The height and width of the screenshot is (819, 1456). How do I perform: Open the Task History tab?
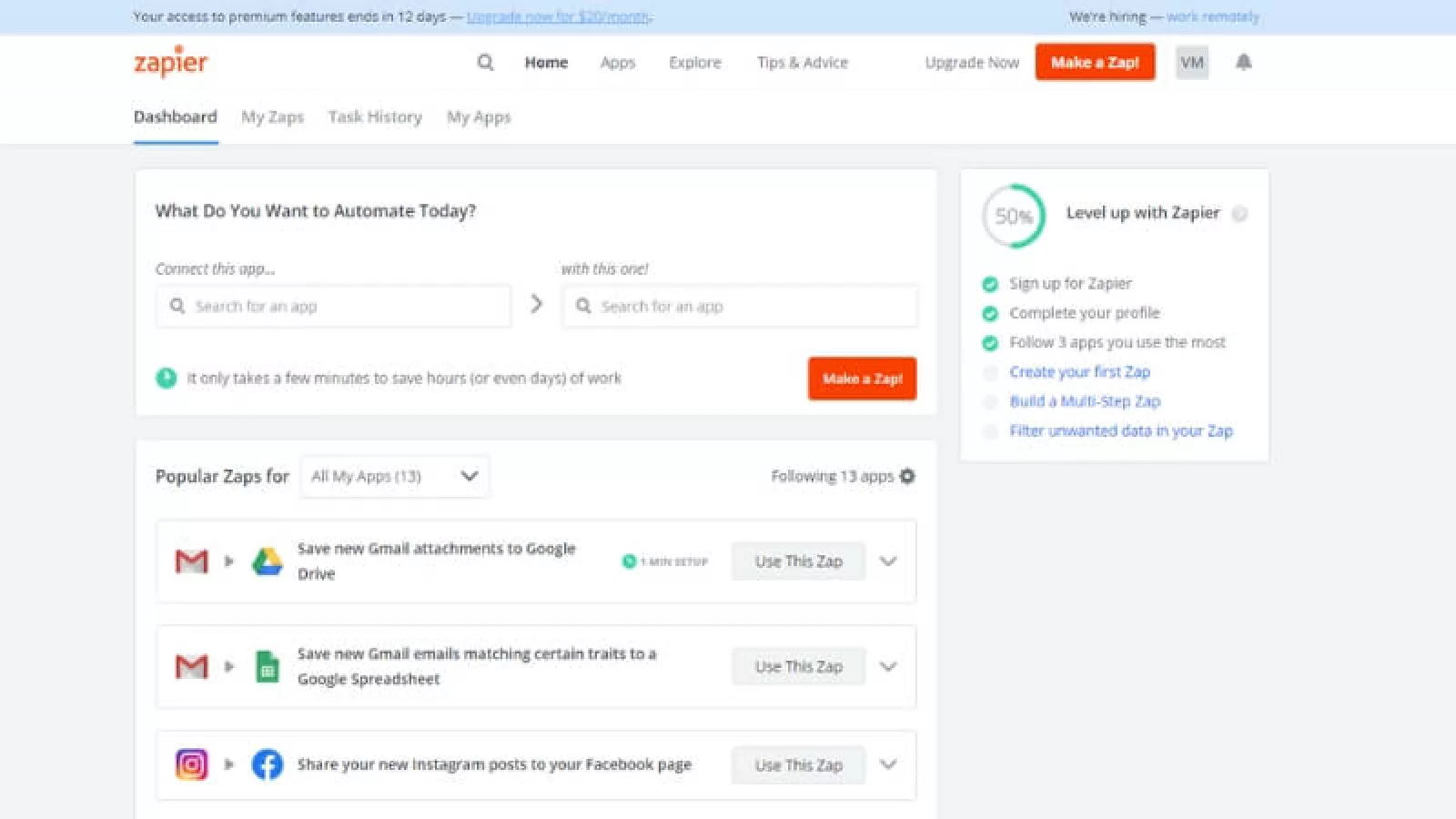tap(375, 116)
